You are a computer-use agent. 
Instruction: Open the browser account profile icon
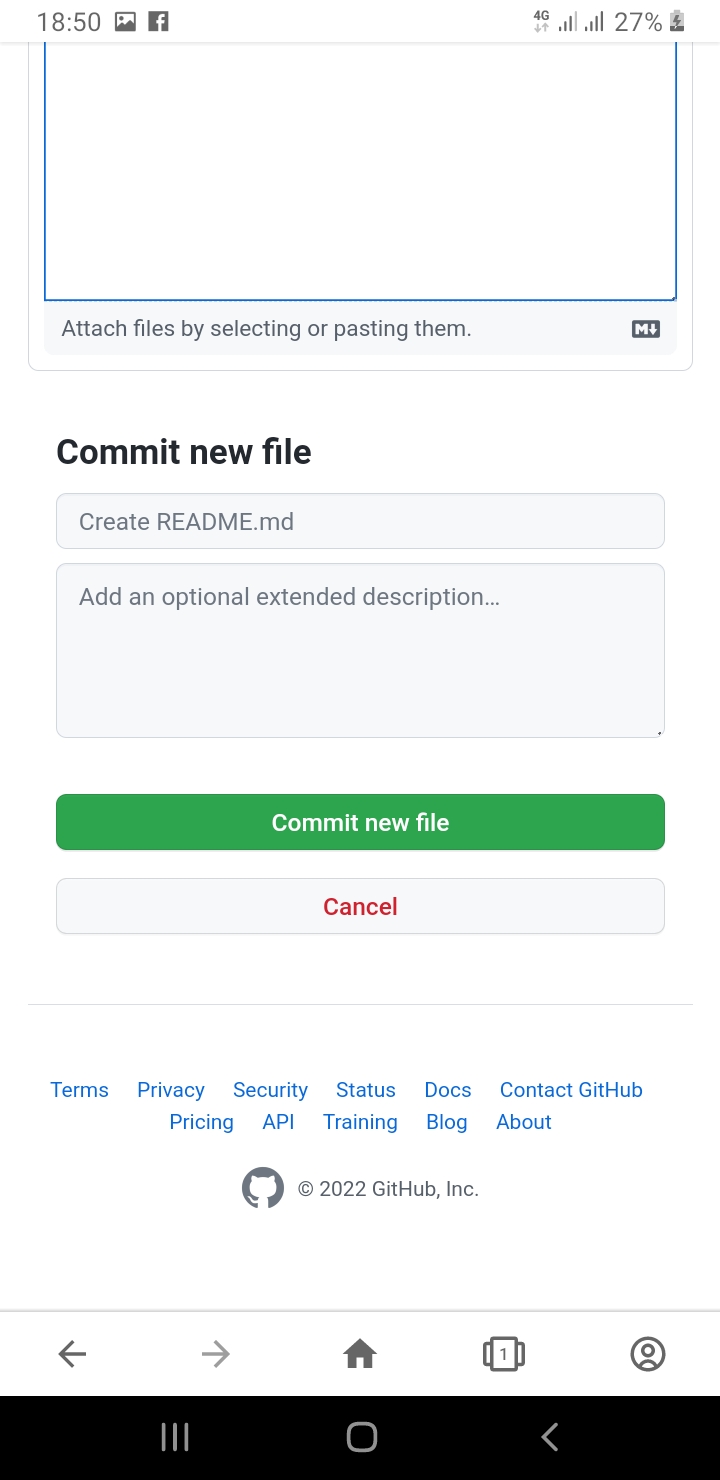coord(648,1354)
